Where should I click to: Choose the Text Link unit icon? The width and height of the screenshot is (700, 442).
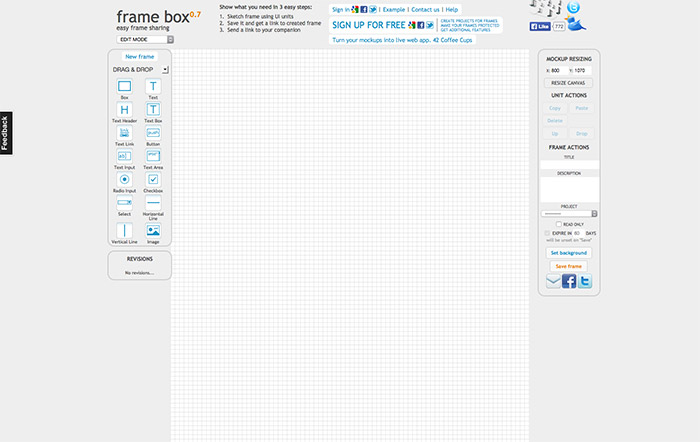coord(125,132)
